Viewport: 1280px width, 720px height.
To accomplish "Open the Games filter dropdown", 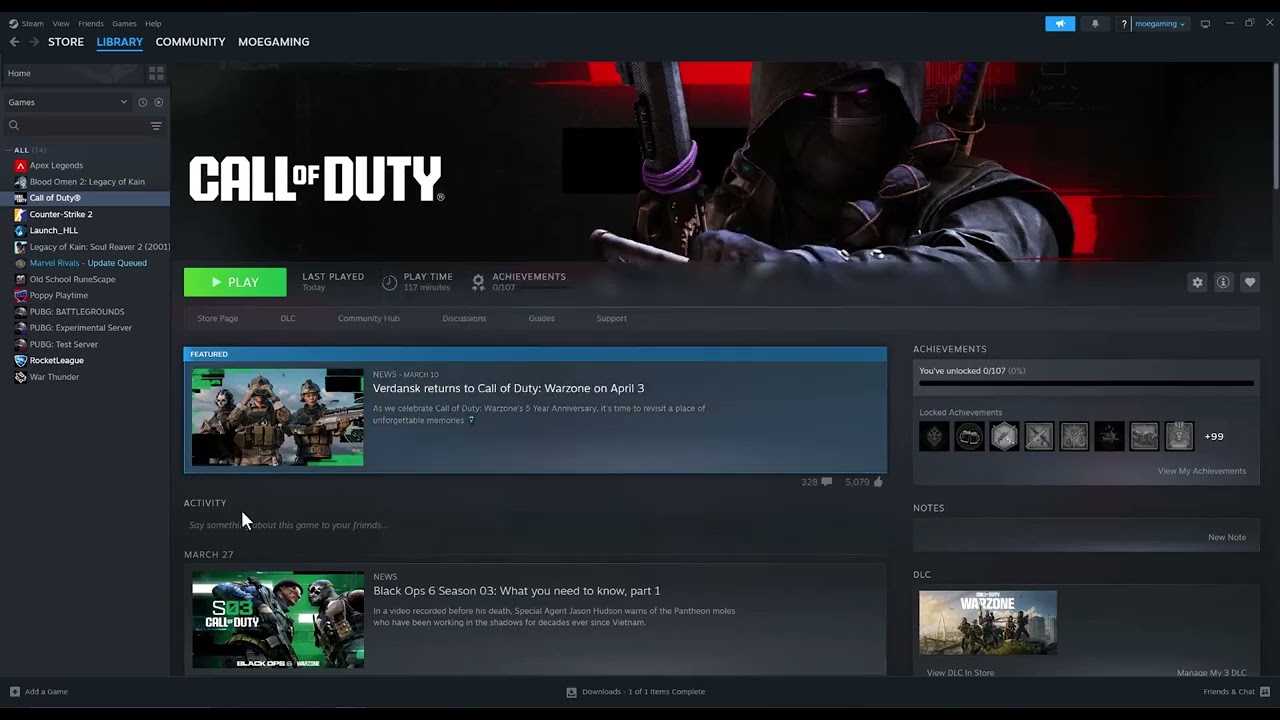I will [x=68, y=102].
